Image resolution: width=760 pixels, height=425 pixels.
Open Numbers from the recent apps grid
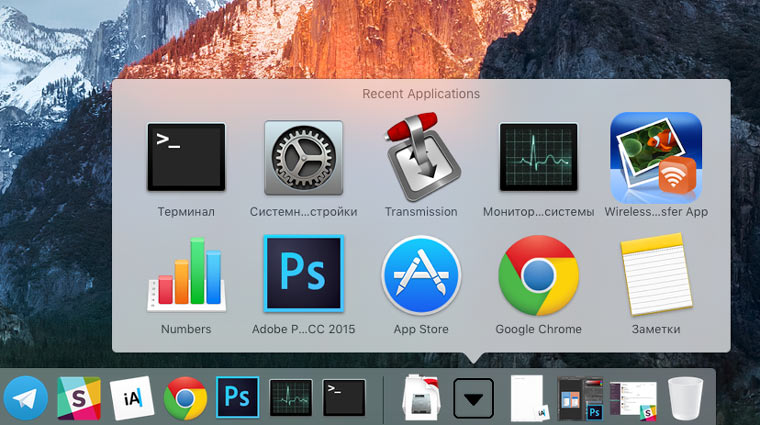coord(186,275)
